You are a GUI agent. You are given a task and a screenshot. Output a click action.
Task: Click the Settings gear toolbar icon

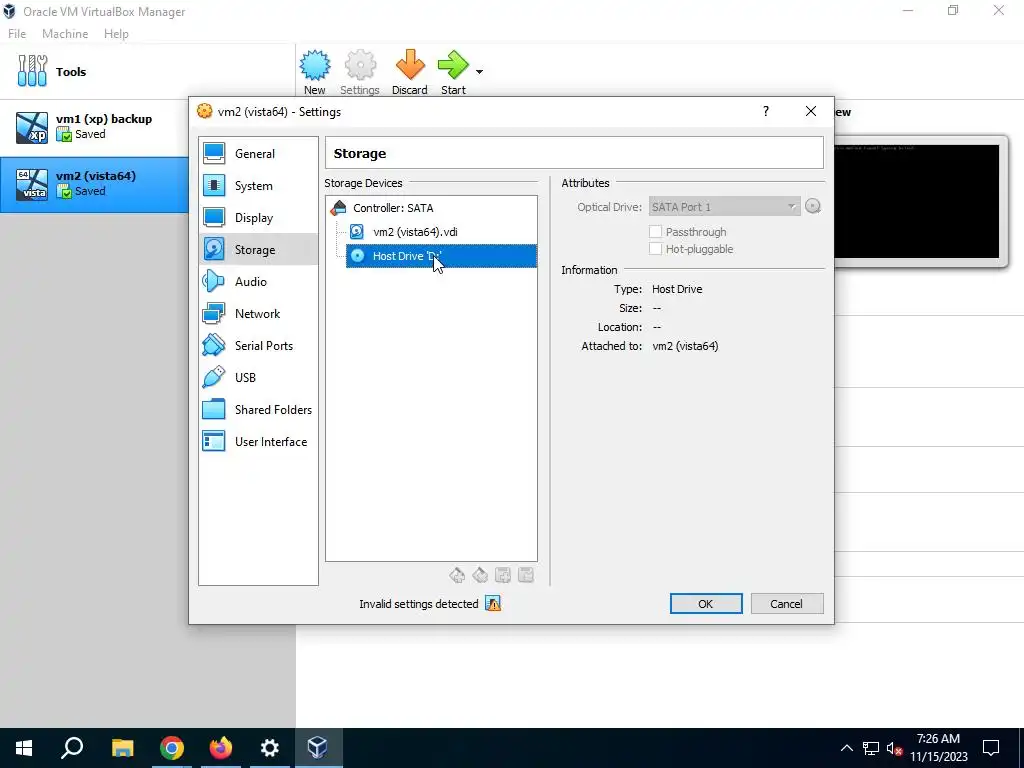click(360, 65)
